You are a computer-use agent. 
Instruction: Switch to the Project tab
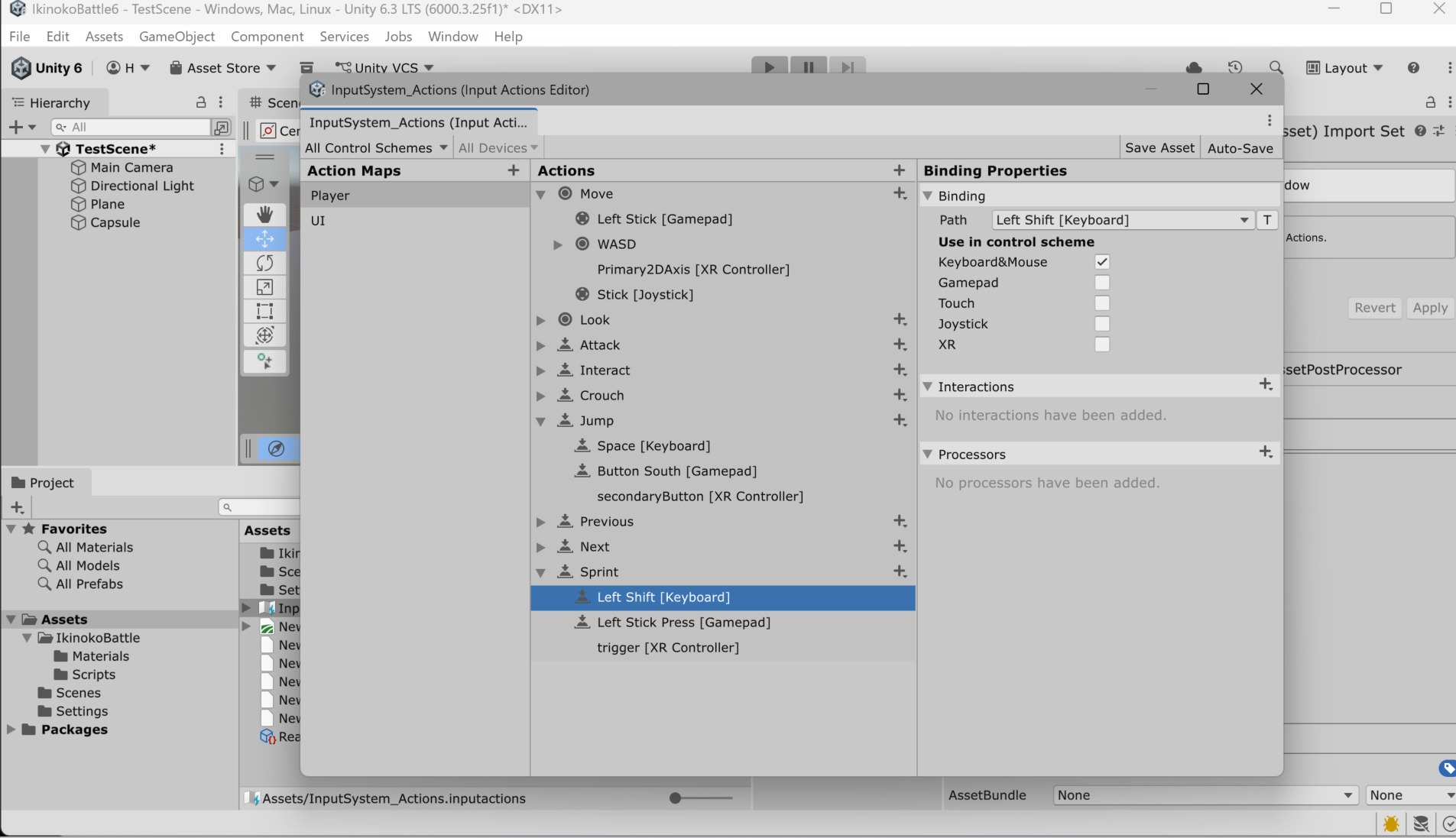[44, 483]
